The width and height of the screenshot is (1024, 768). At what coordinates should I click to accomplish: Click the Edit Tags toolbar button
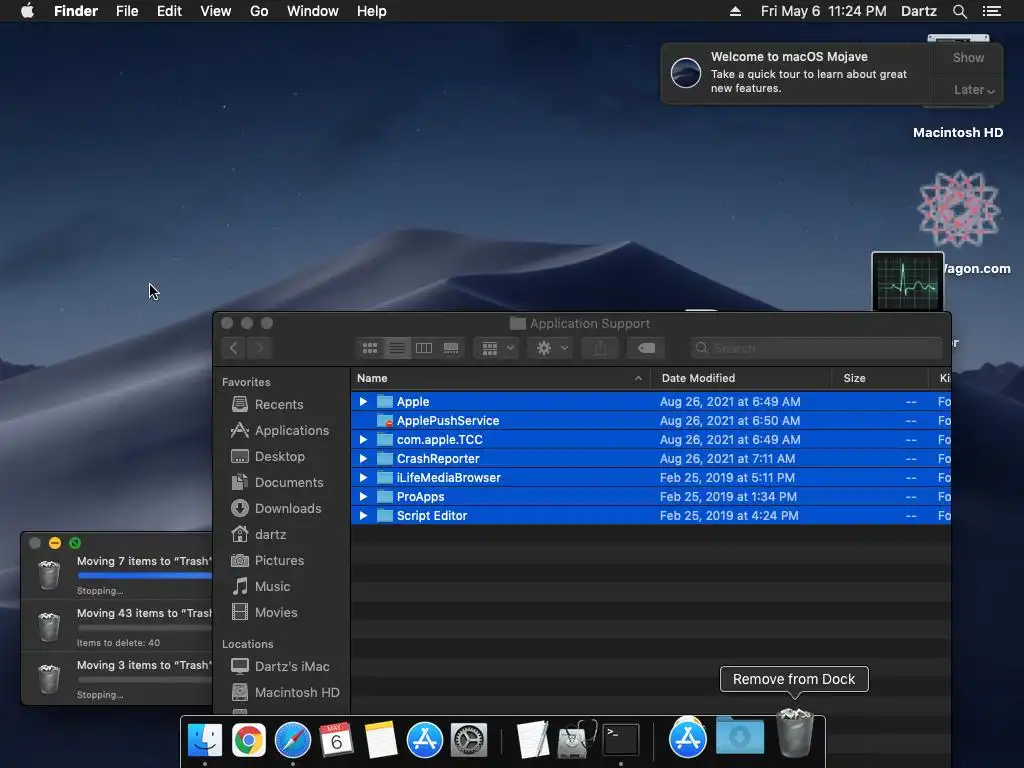646,348
